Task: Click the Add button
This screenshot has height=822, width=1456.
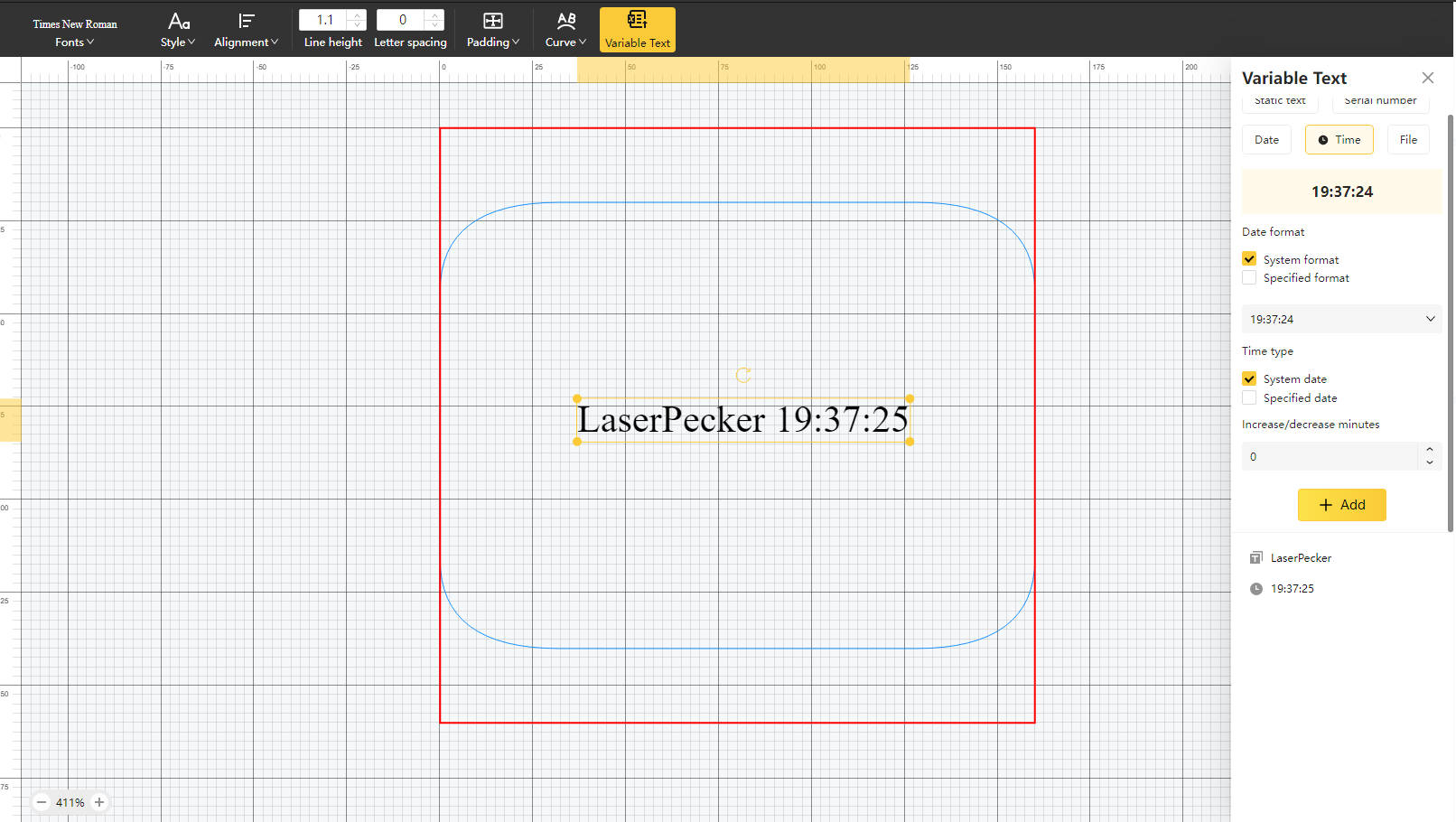Action: (x=1342, y=505)
